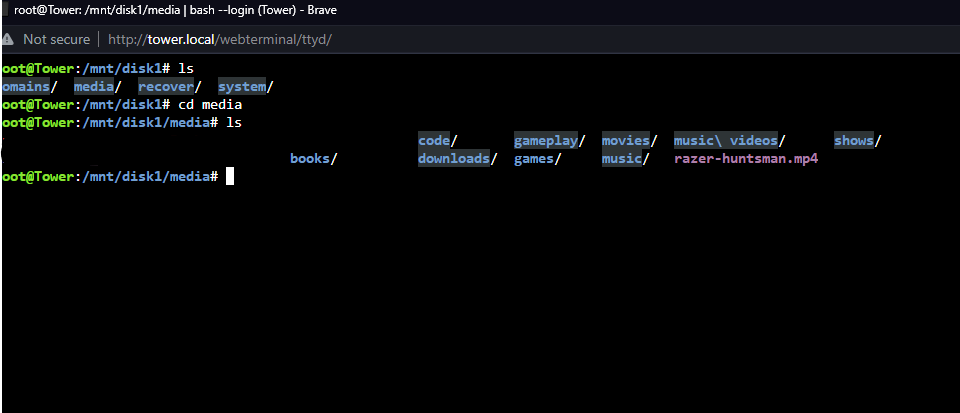
Task: Click the 'media/' directory in first listing
Action: (x=98, y=87)
